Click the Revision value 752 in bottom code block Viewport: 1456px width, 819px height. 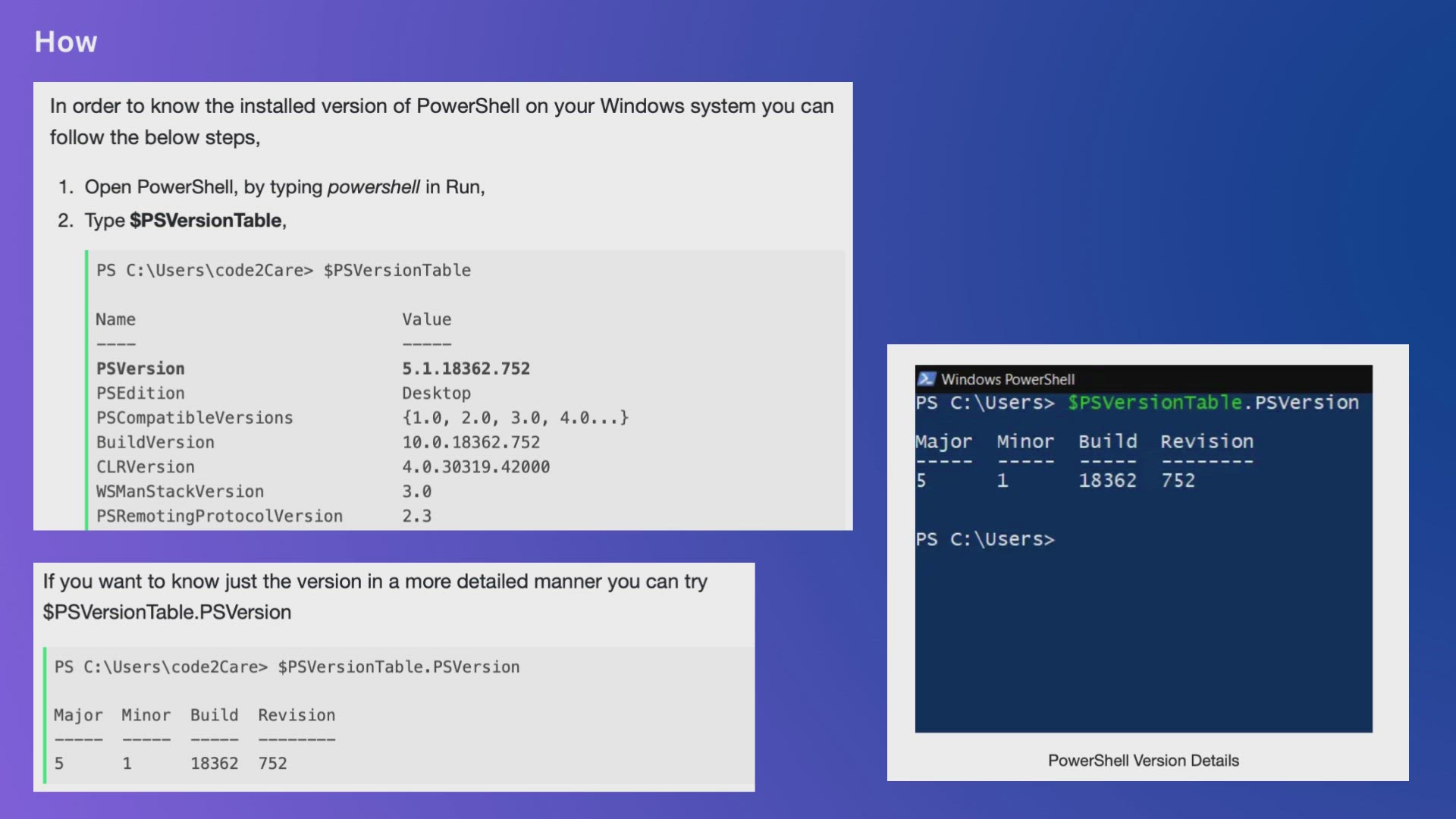tap(272, 764)
